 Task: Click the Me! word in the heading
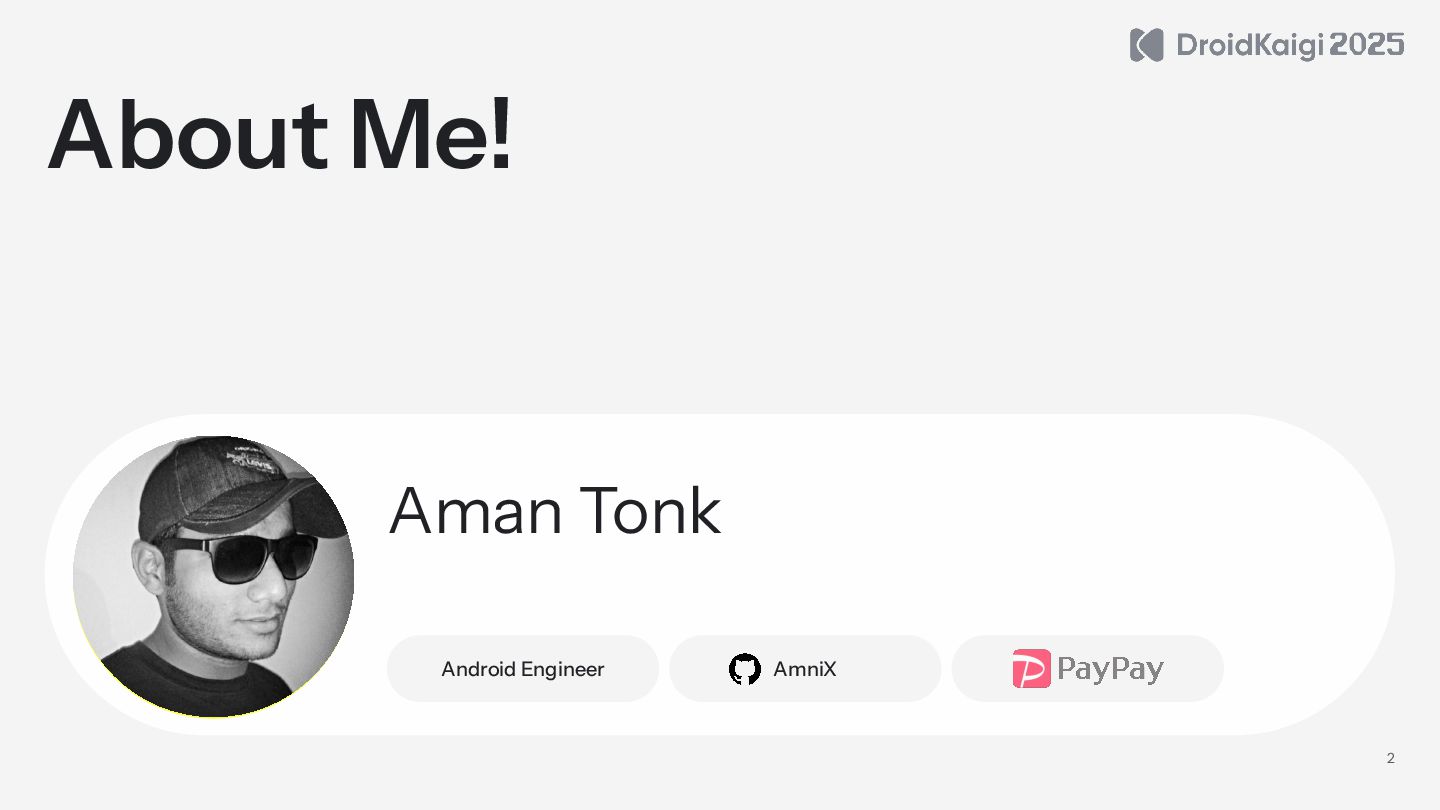click(x=430, y=135)
